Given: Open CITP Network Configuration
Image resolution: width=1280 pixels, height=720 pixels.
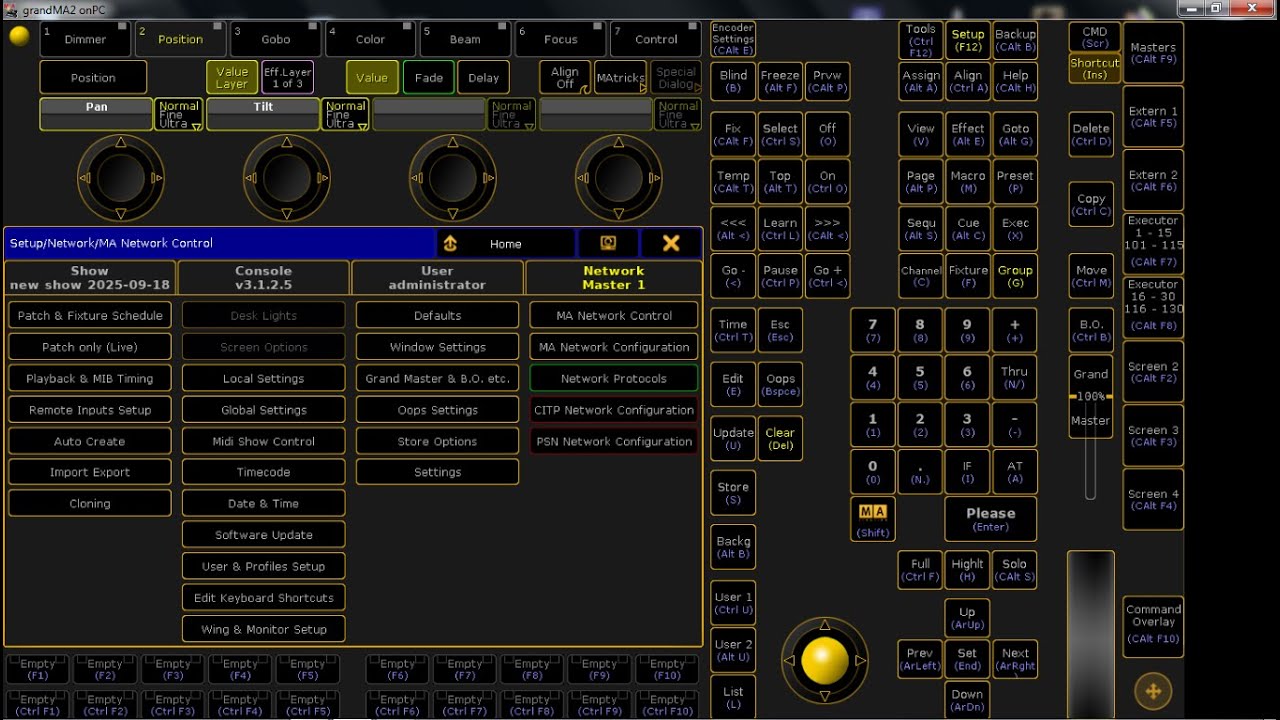Looking at the screenshot, I should click(x=614, y=410).
